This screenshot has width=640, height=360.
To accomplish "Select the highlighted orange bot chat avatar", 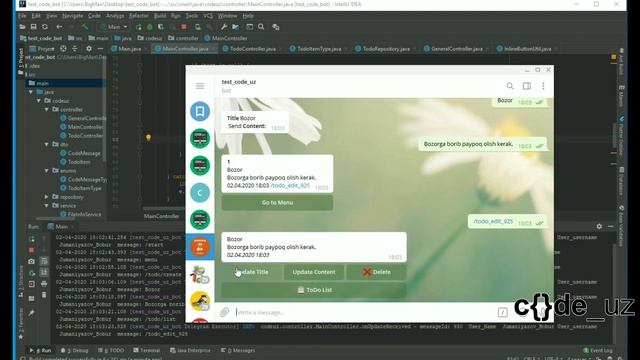I will (200, 247).
